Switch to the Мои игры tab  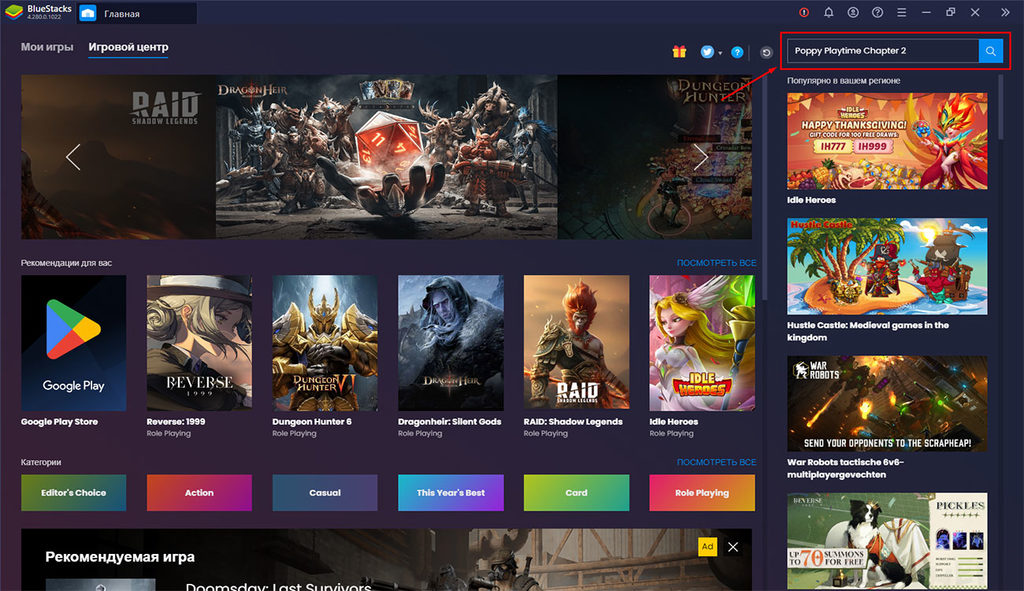pyautogui.click(x=47, y=47)
